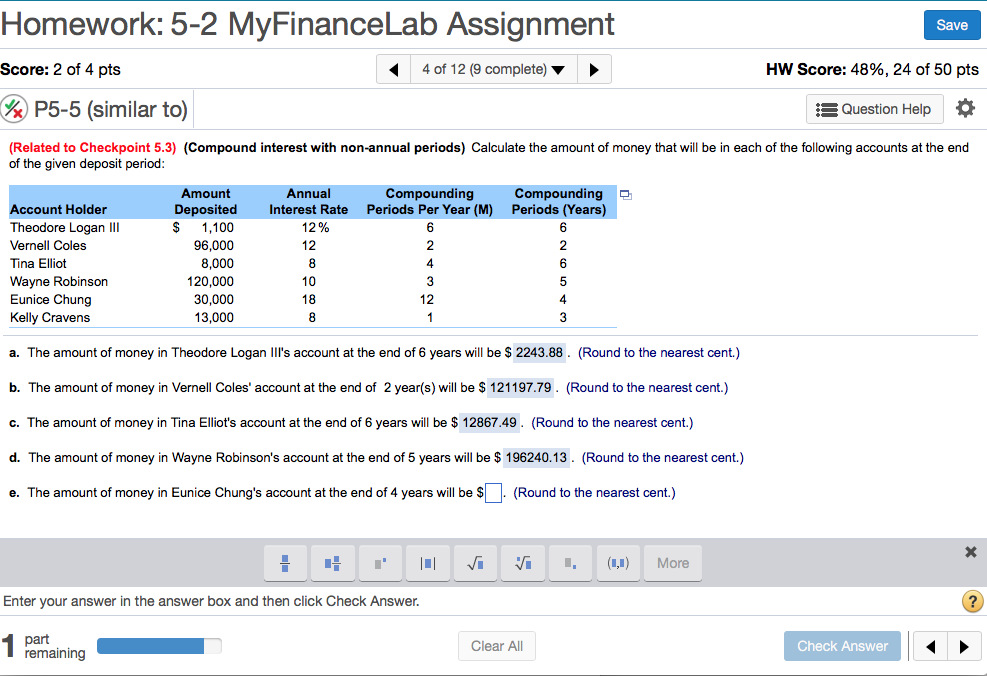Go to previous question using left arrow
Screen dimensions: 987x676
tap(393, 69)
